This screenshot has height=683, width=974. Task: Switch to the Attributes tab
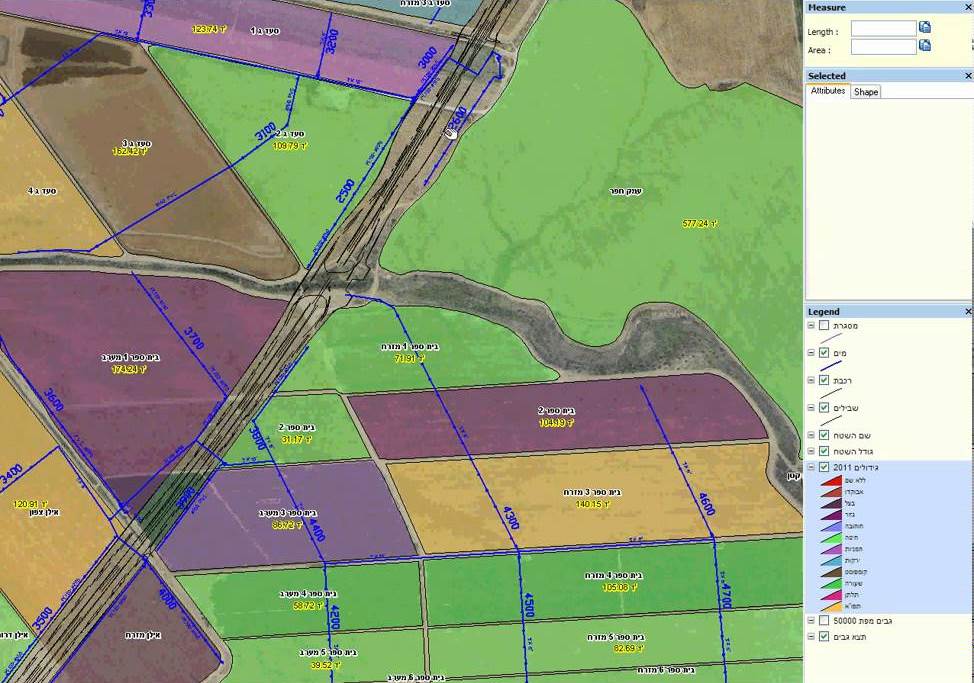pyautogui.click(x=828, y=91)
